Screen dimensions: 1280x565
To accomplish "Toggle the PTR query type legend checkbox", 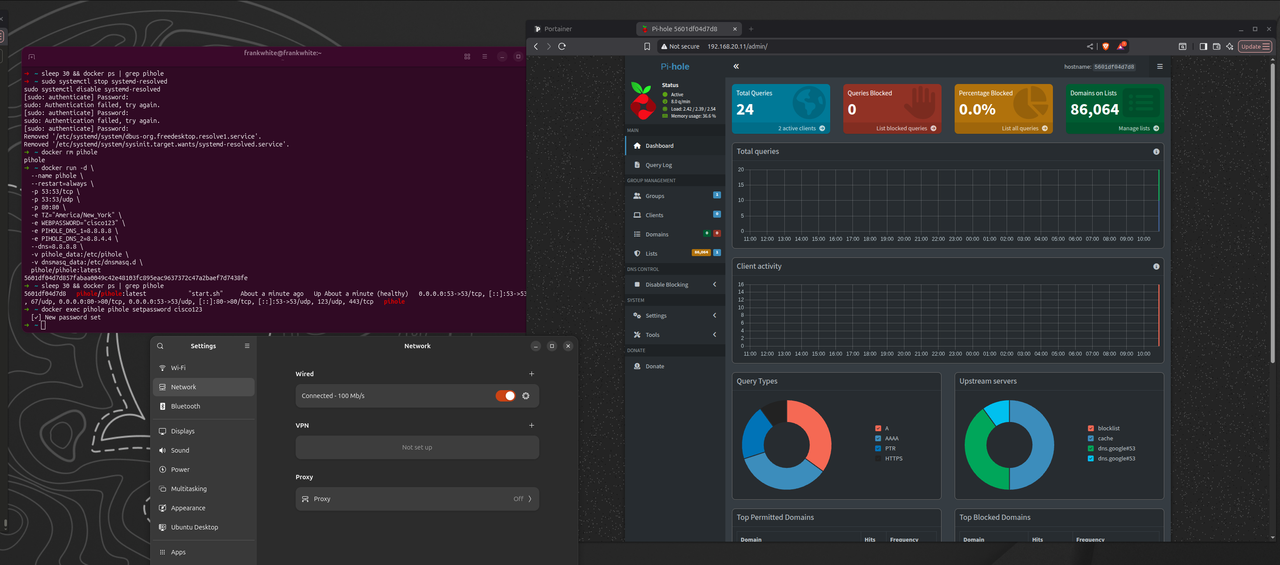I will [878, 448].
